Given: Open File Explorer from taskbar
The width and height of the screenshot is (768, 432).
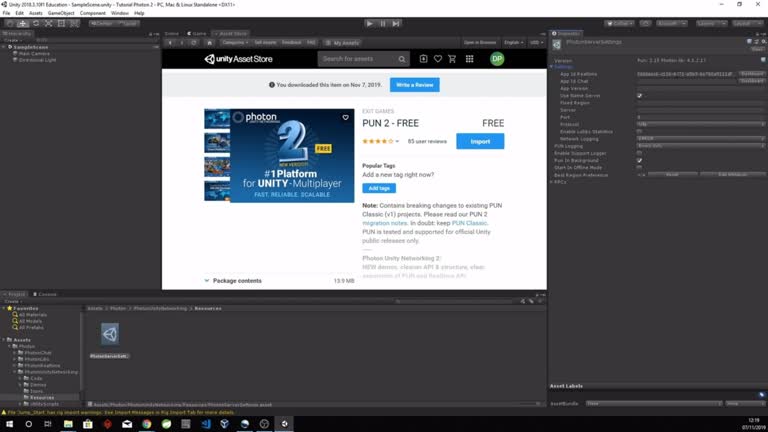Looking at the screenshot, I should [x=68, y=424].
